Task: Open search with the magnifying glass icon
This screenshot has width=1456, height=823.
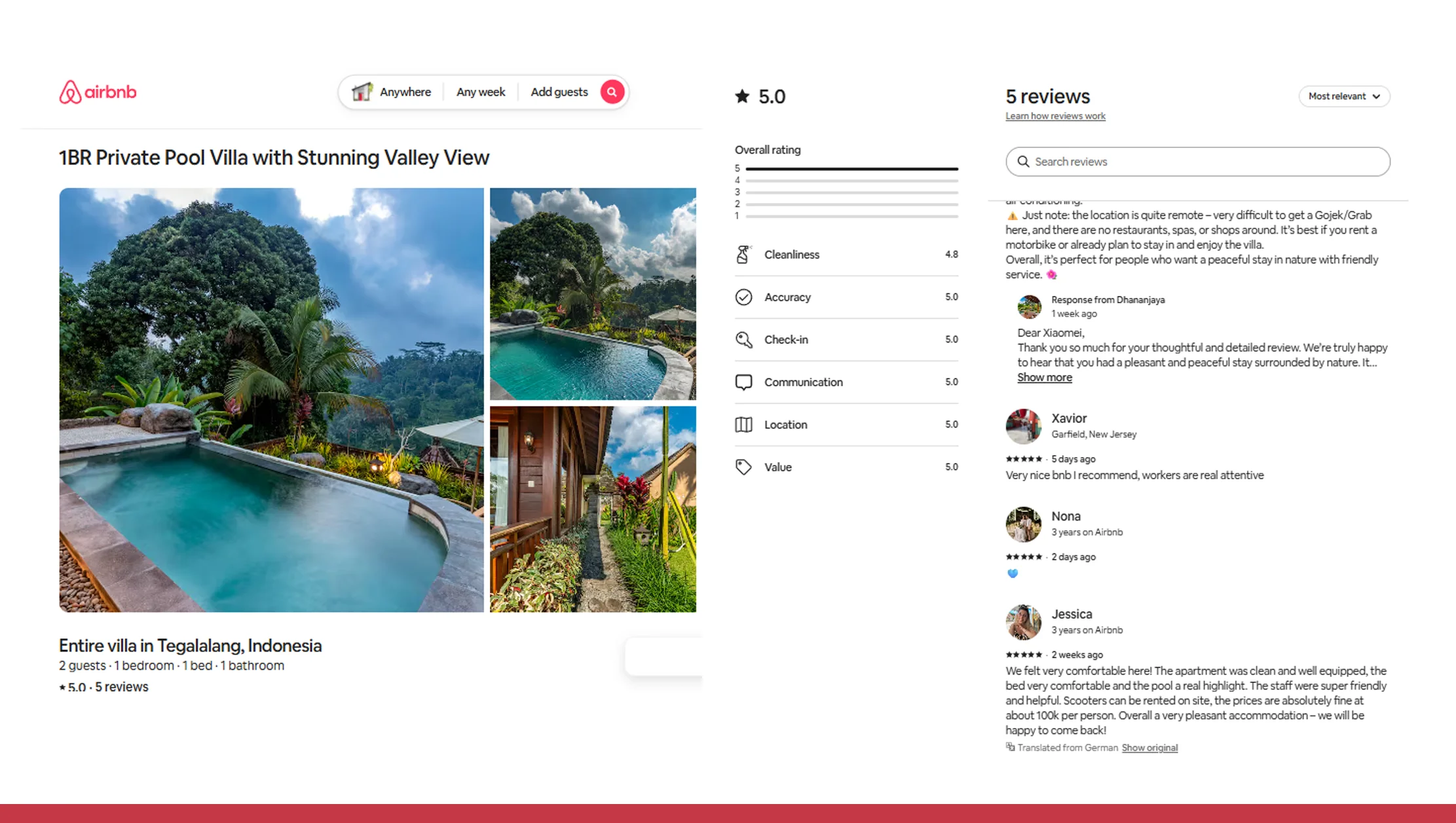Action: [610, 92]
